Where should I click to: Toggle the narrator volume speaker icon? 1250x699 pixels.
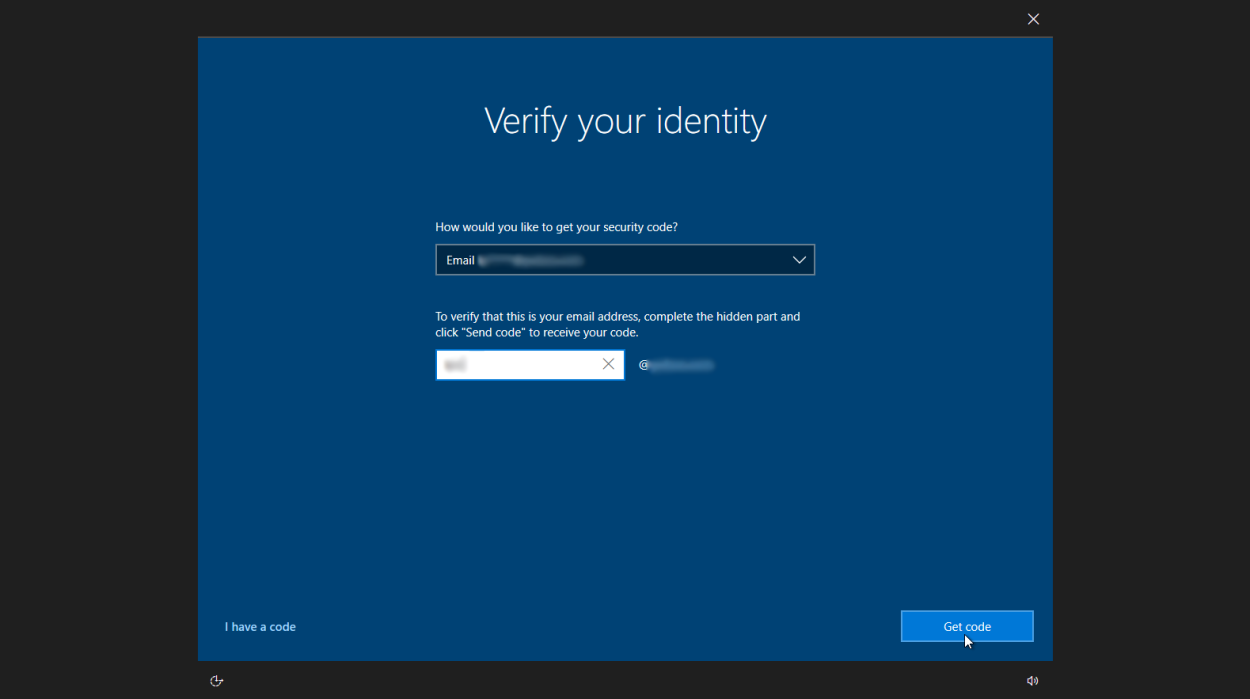tap(1032, 681)
